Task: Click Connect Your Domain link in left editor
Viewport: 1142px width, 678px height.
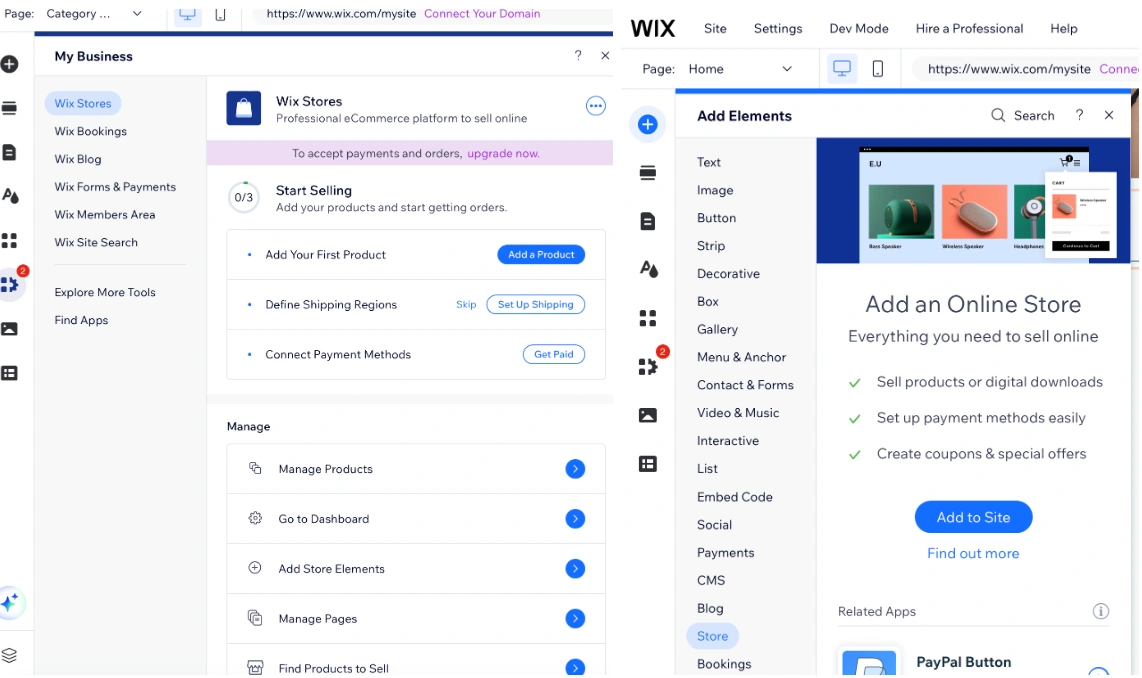Action: (x=482, y=14)
